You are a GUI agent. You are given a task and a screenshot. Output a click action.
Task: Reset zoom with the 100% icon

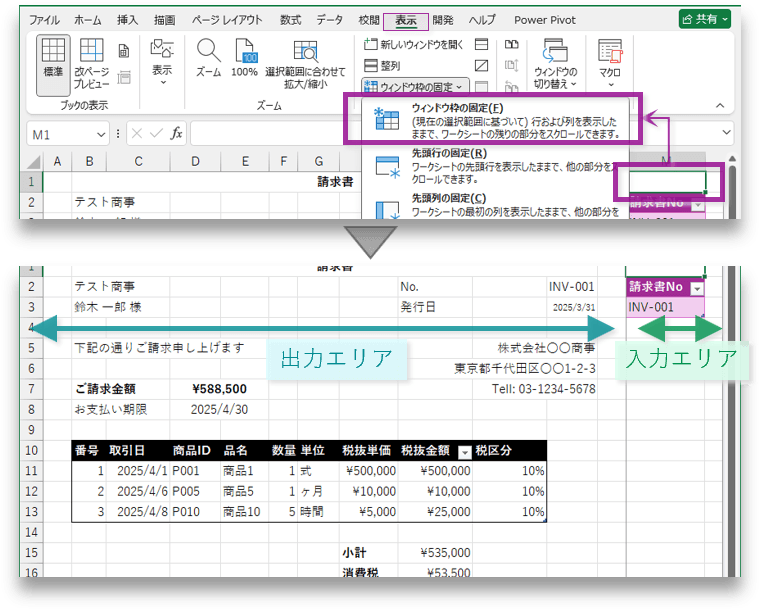tap(244, 58)
